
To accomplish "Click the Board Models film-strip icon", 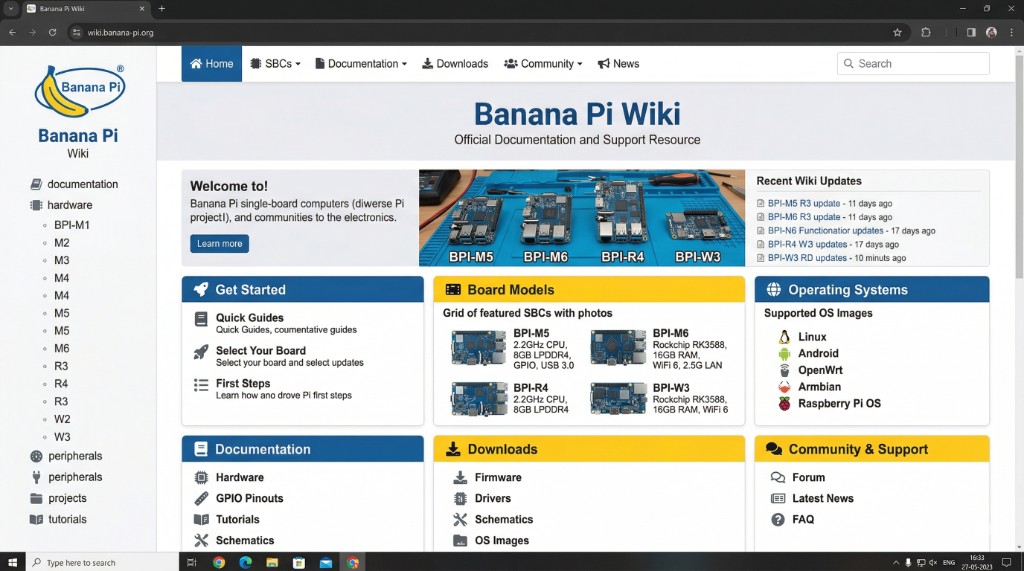I will click(x=453, y=289).
